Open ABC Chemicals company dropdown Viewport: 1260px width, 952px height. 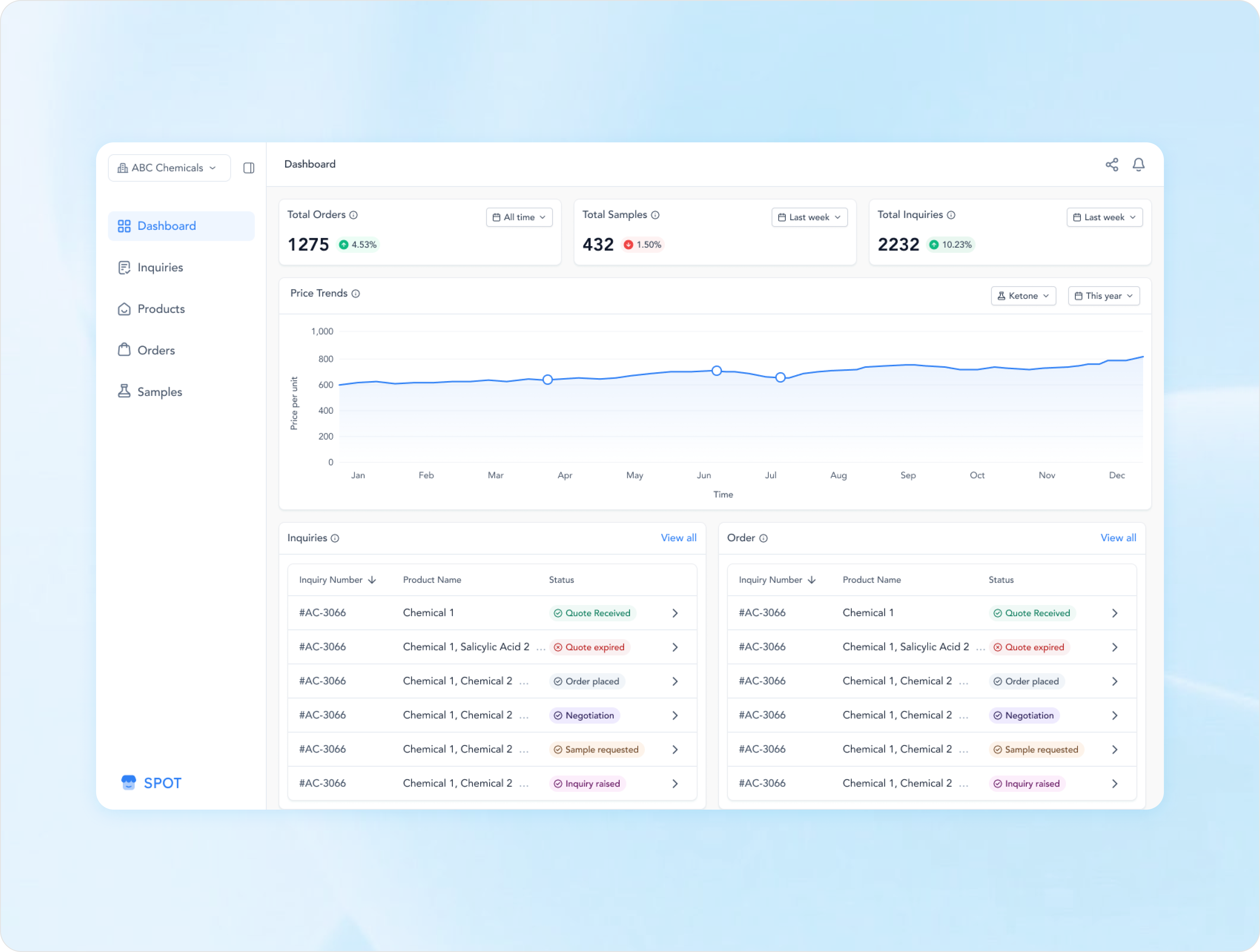[169, 168]
